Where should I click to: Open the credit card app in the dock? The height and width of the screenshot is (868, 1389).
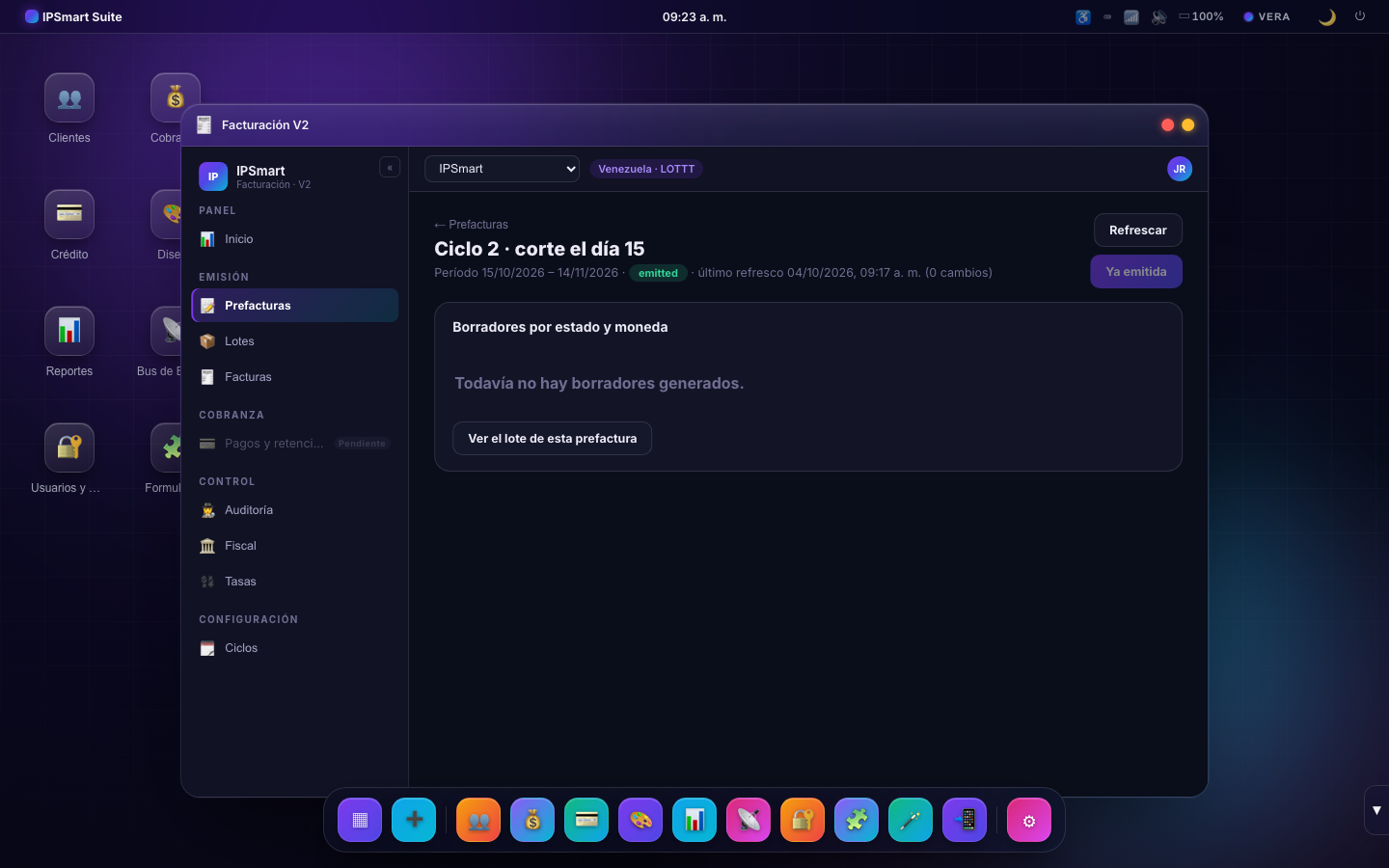[586, 820]
